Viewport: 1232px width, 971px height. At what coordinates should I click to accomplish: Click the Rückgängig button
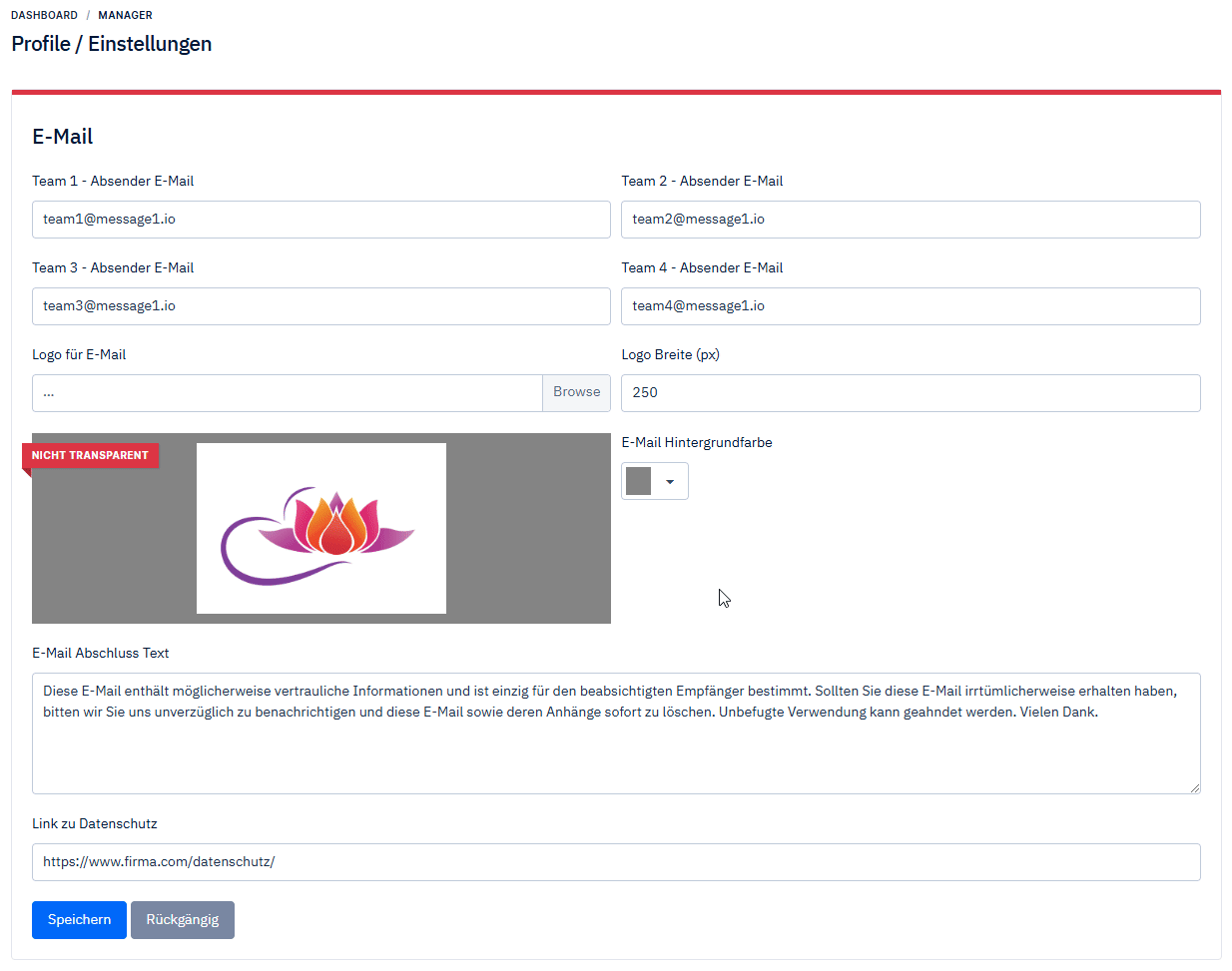[x=182, y=919]
